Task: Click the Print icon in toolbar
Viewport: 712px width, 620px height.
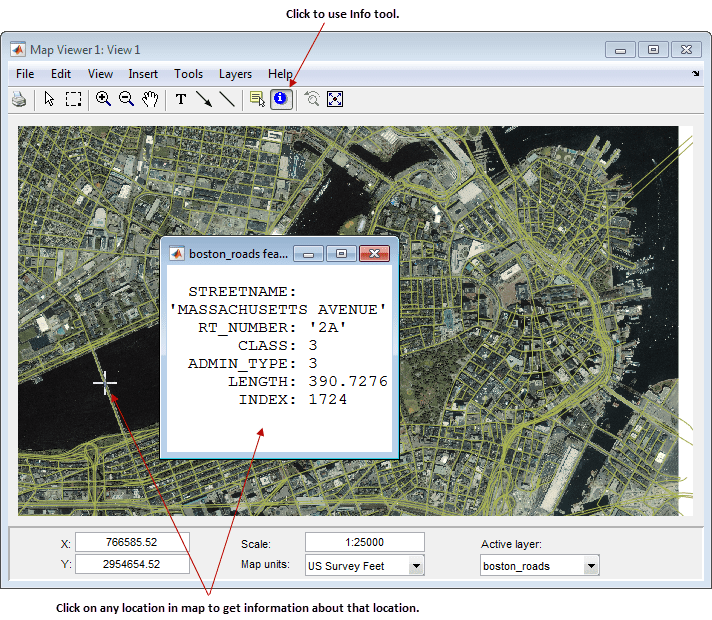Action: [x=19, y=99]
